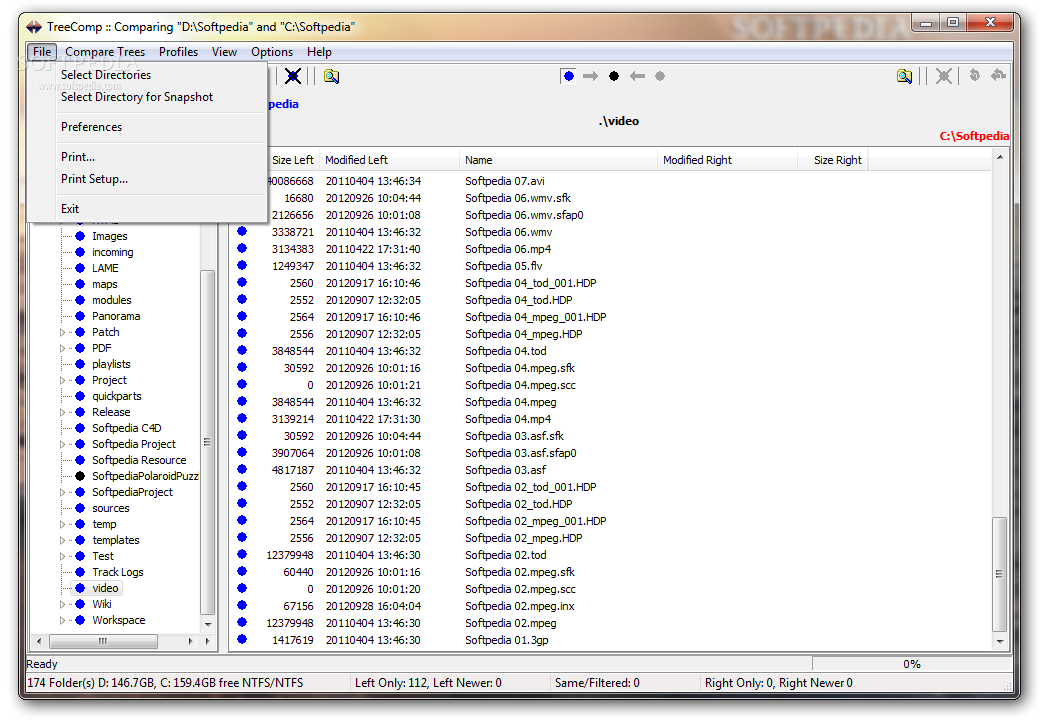Click the status dot for Softpedia 01.3gp row
The width and height of the screenshot is (1041, 720).
(x=242, y=639)
